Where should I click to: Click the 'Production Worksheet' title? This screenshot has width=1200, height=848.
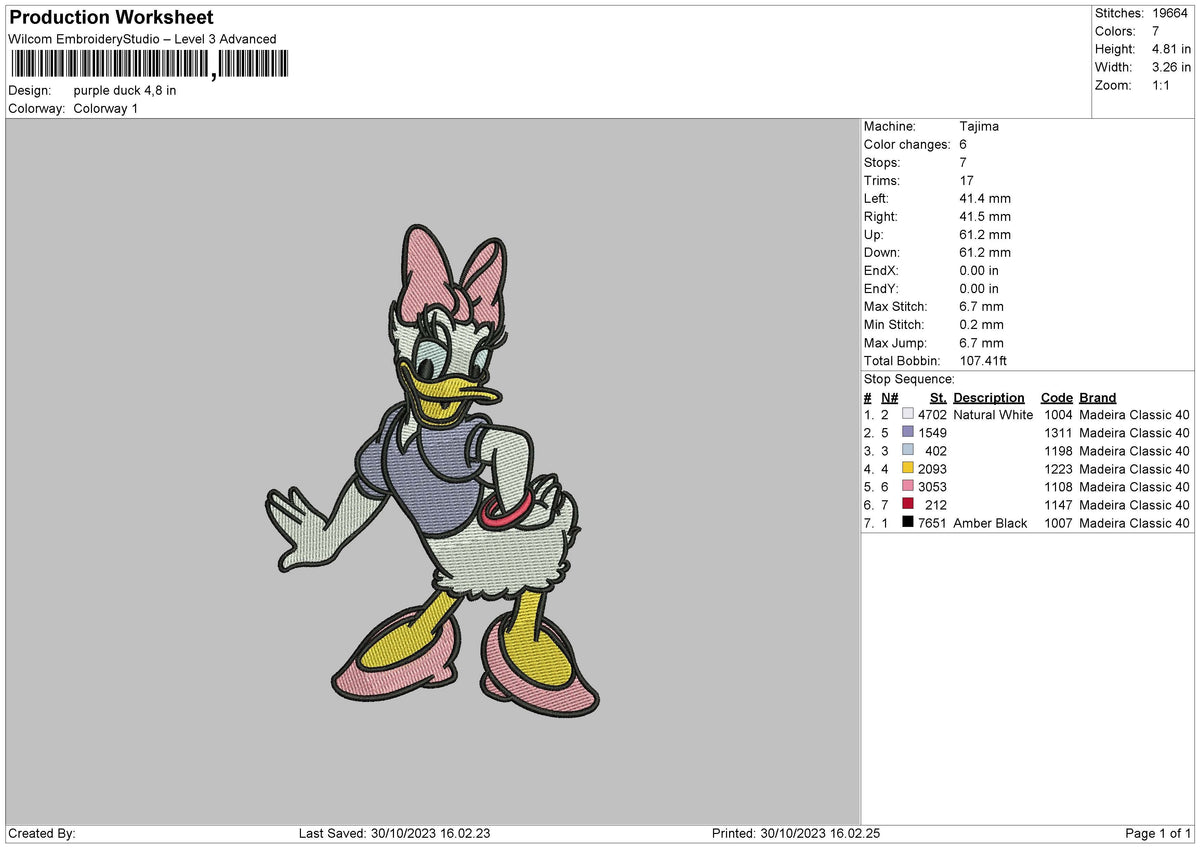pos(111,17)
